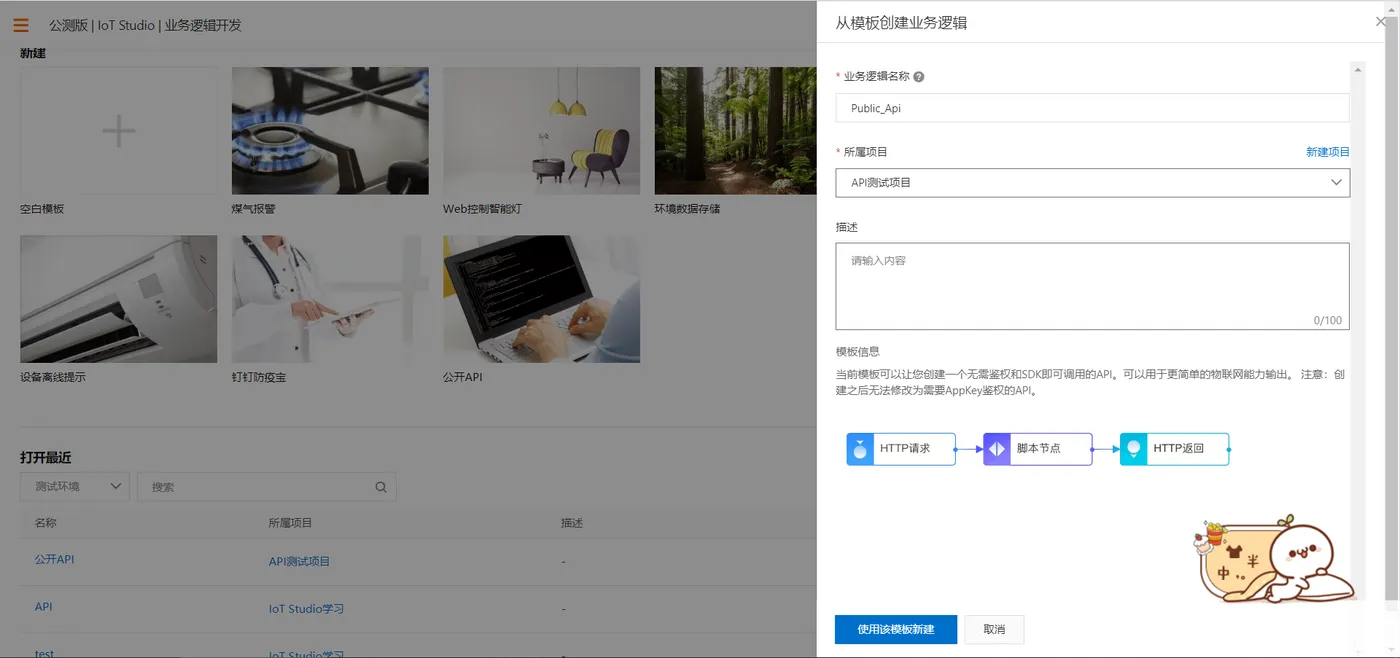This screenshot has height=658, width=1400.
Task: Open the hamburger menu icon
Action: (x=21, y=25)
